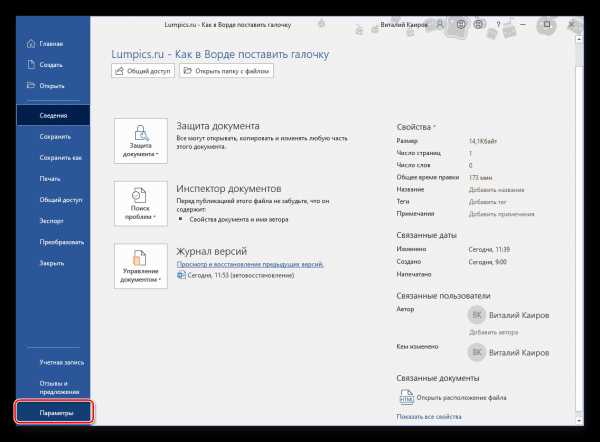Expand the Свойства dropdown
The image size is (600, 442).
click(416, 127)
